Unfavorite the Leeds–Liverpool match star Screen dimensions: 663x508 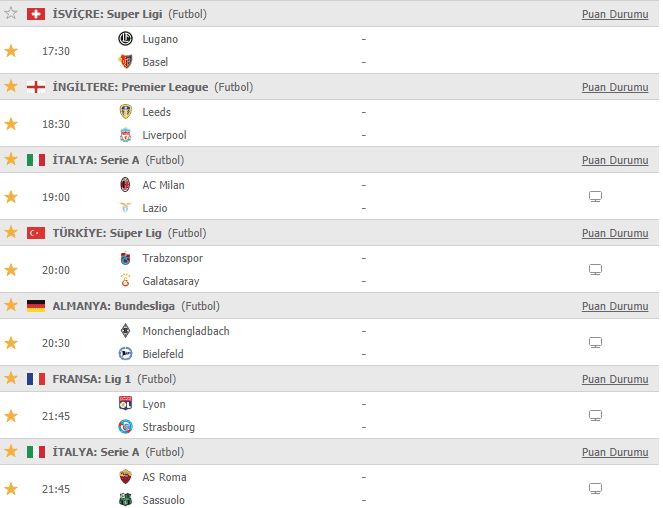click(x=11, y=124)
